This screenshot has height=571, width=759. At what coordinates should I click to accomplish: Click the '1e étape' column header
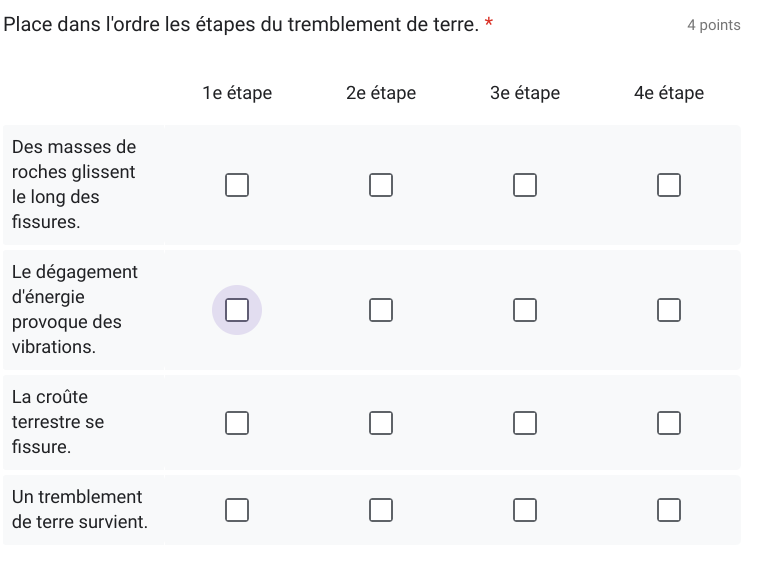237,93
